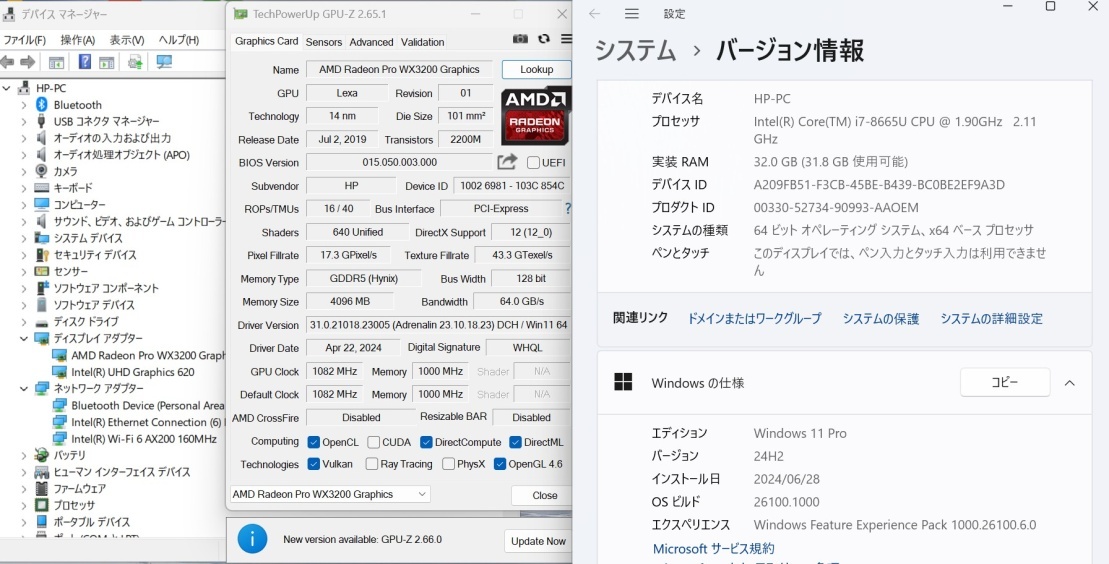Click the AMD Radeon Graphics logo
The width and height of the screenshot is (1109, 564).
tap(535, 115)
